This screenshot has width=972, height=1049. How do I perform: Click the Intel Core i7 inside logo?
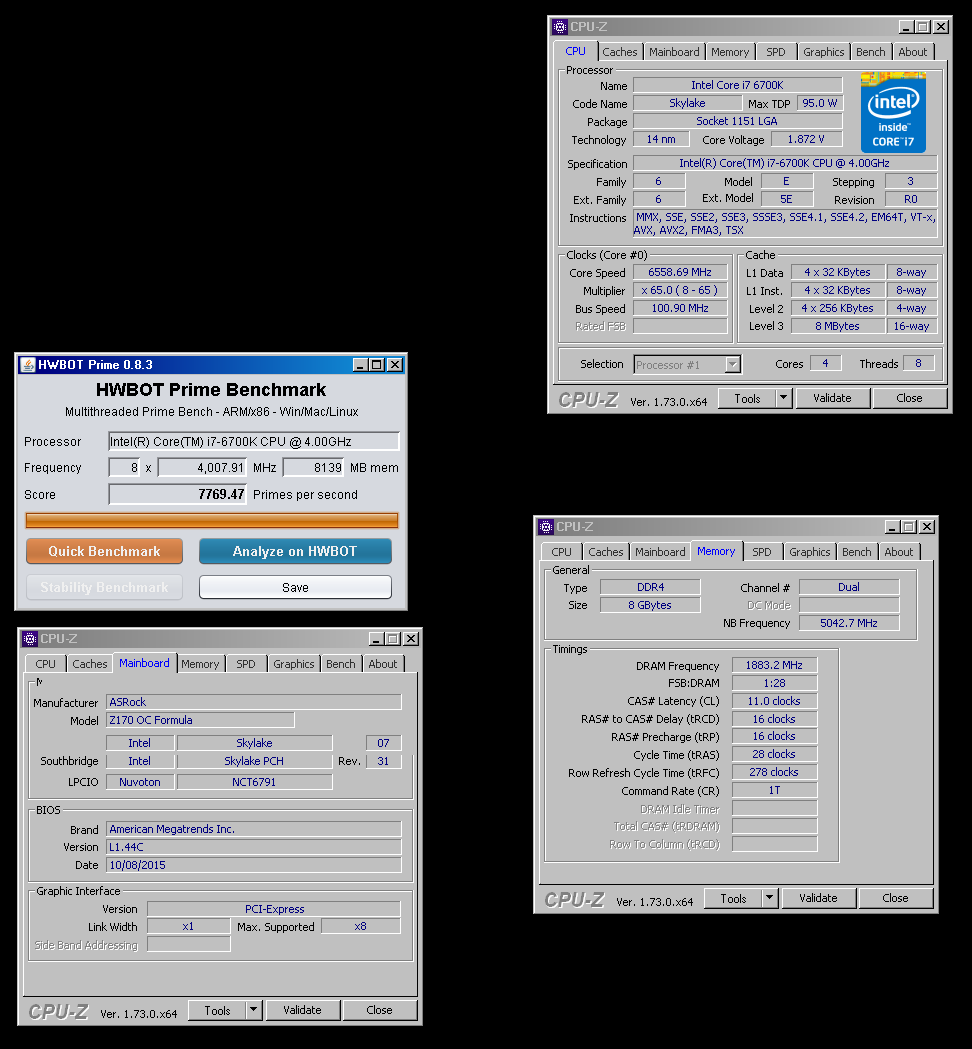tap(893, 112)
